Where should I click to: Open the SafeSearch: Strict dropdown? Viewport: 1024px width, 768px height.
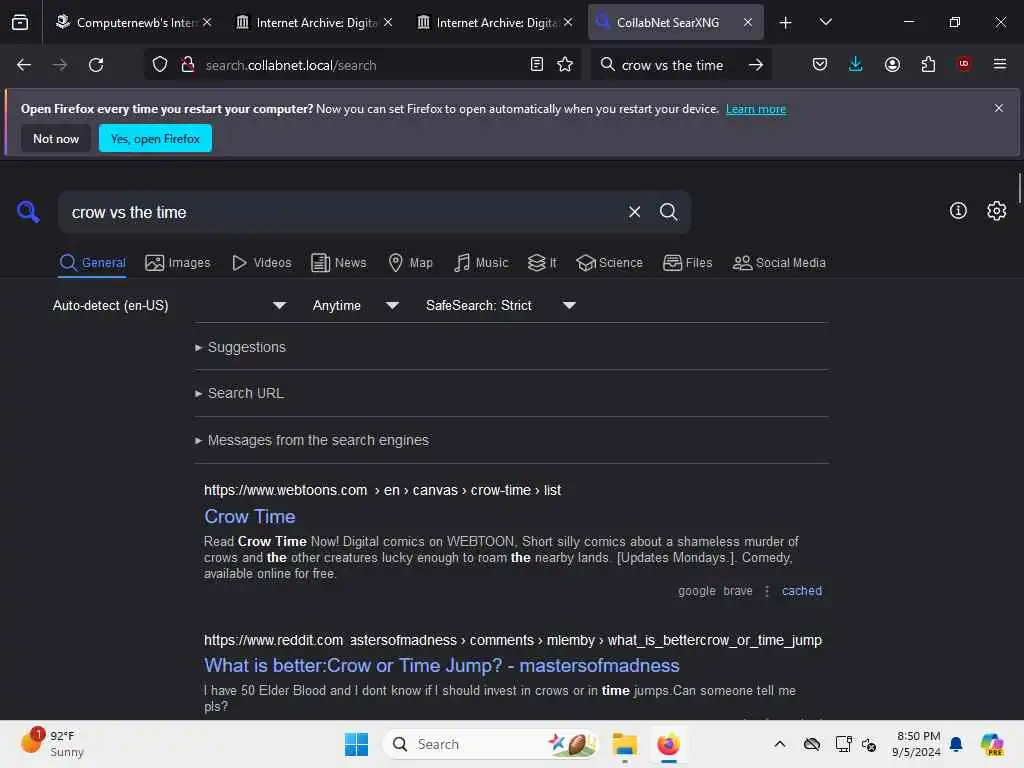tap(500, 305)
